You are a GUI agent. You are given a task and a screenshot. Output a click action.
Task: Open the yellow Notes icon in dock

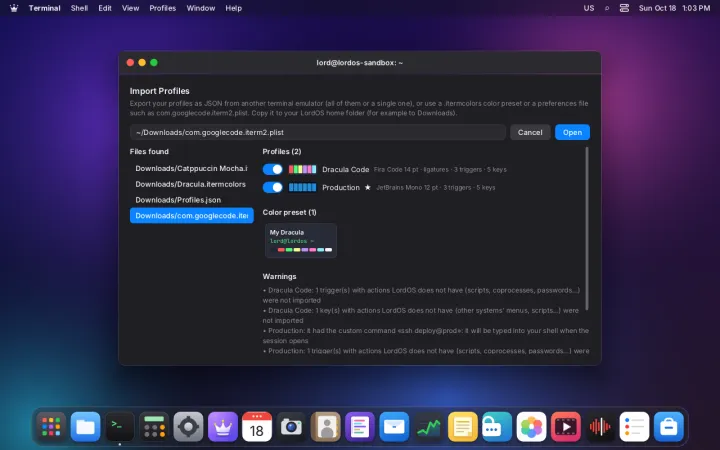pyautogui.click(x=462, y=427)
